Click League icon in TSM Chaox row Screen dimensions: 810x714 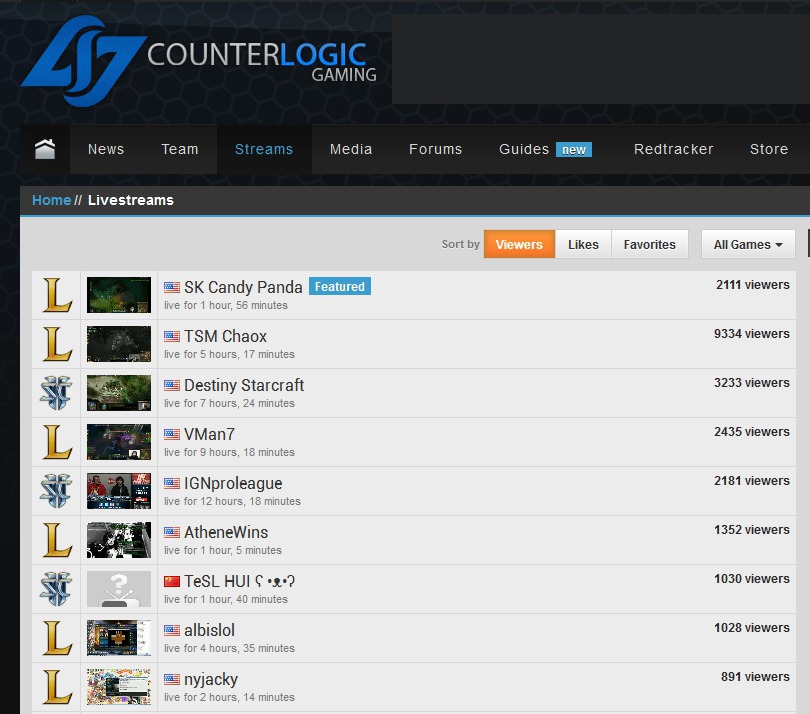point(56,344)
